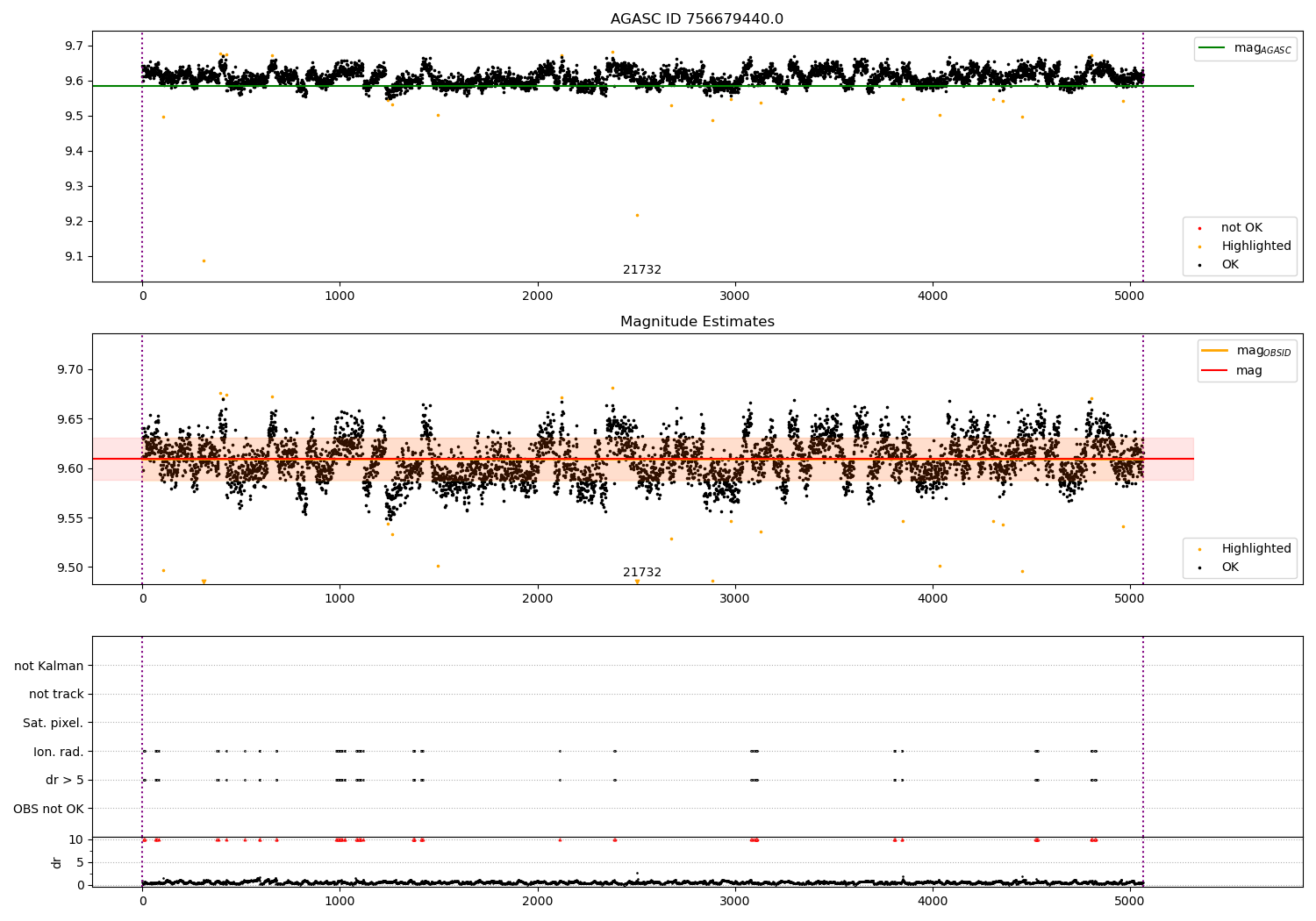Select the 'Ion. rad.' row label
The image size is (1316, 921).
58,752
